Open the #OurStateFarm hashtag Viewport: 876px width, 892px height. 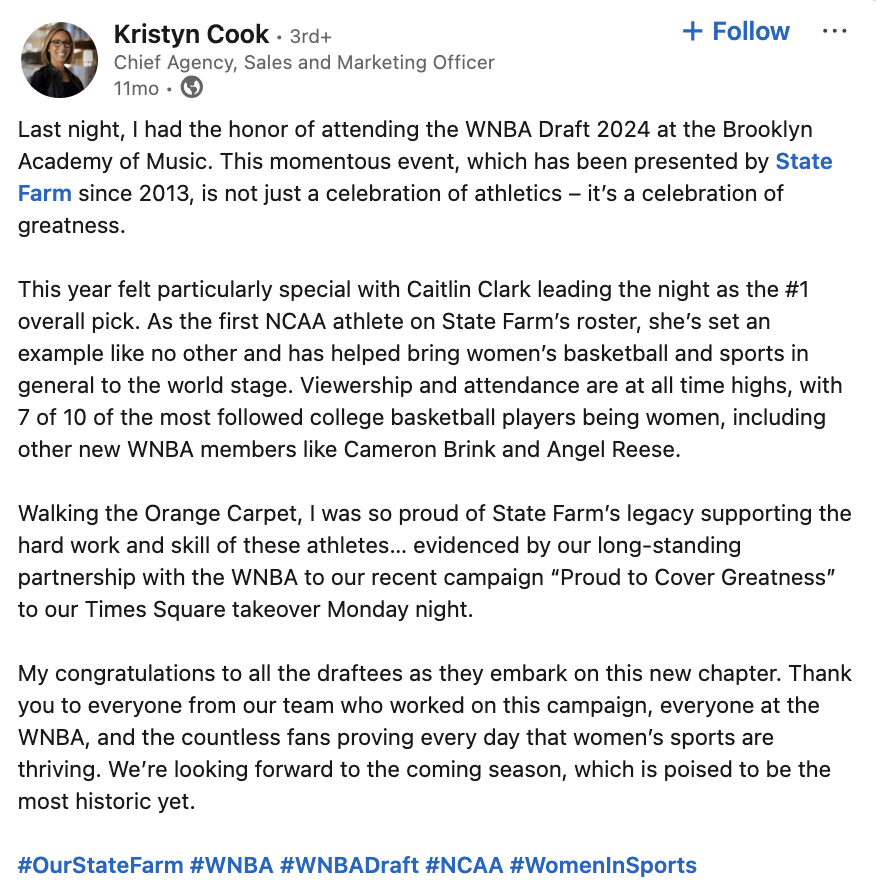click(101, 865)
